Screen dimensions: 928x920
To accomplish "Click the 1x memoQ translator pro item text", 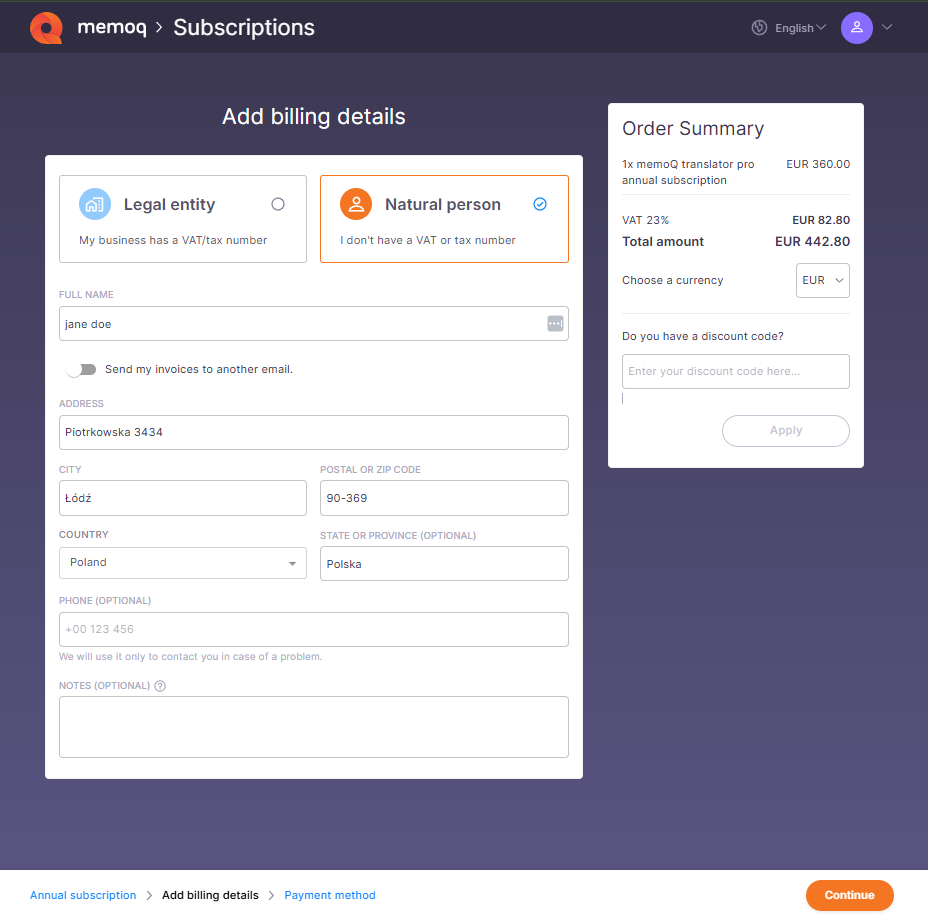I will tap(688, 172).
